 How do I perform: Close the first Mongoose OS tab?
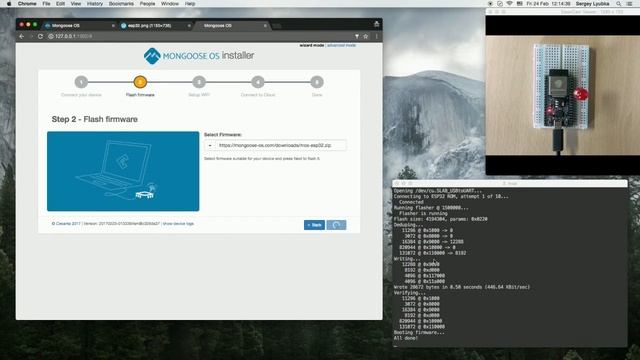[x=113, y=26]
